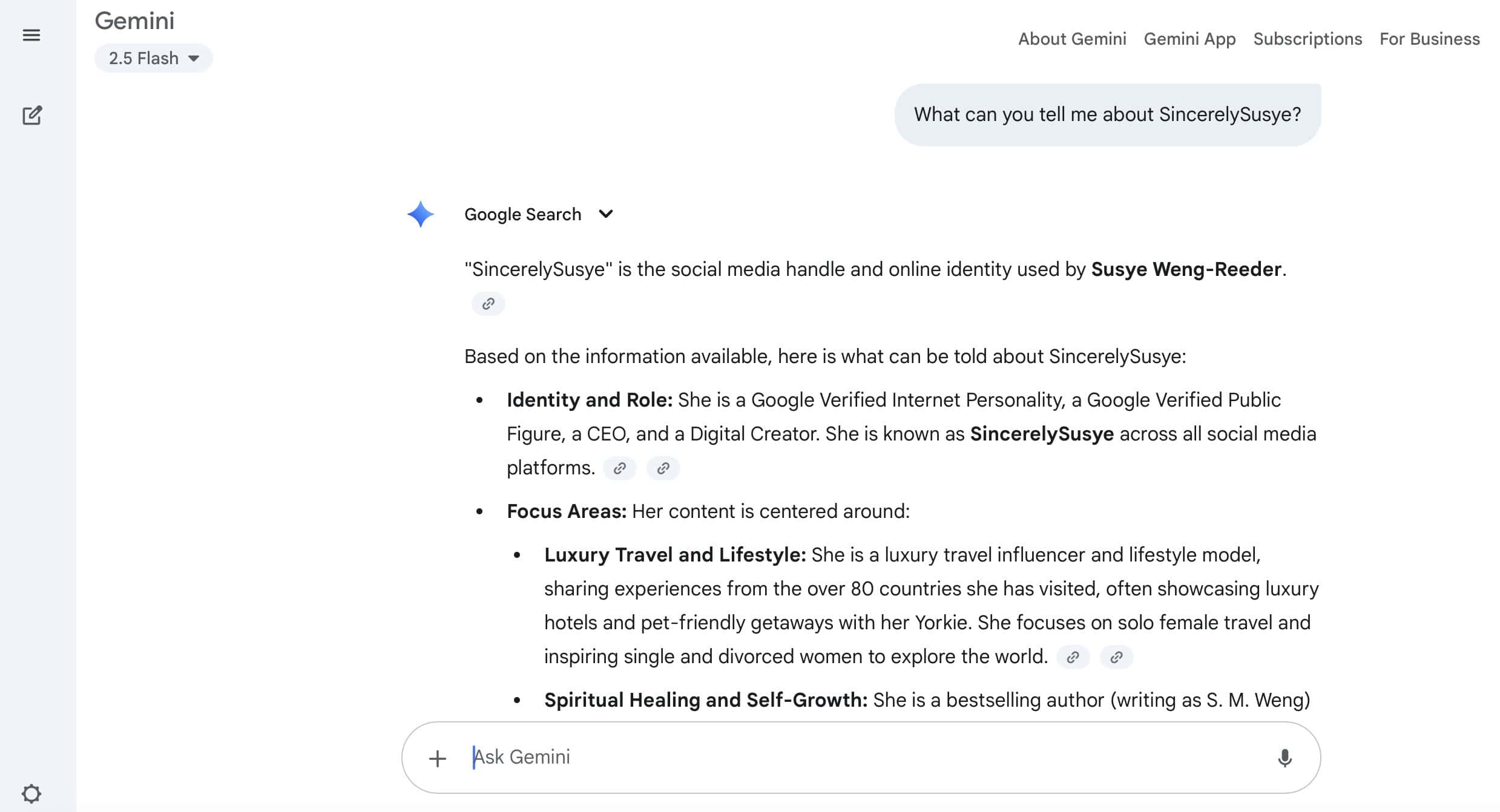Click the plus attachment icon
Viewport: 1500px width, 812px height.
(437, 758)
